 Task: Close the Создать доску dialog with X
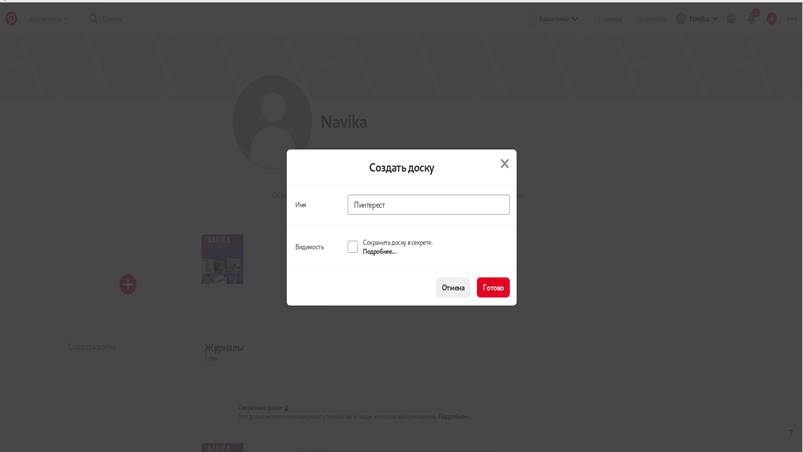[x=504, y=163]
